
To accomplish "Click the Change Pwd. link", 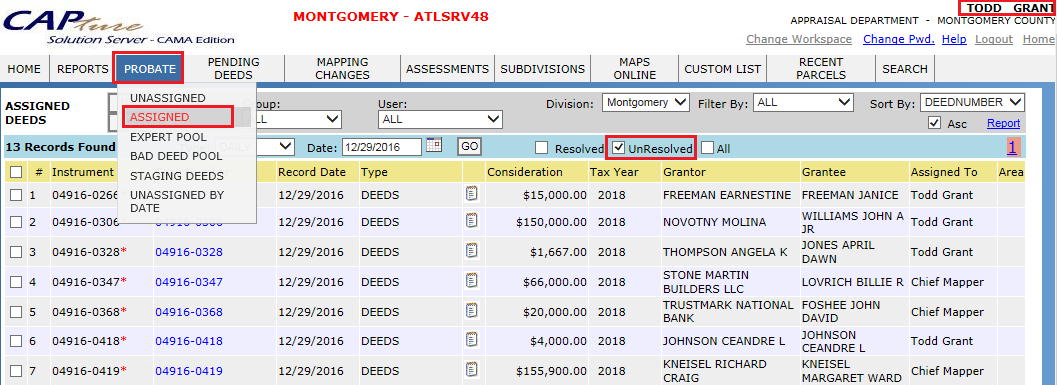I will [899, 39].
